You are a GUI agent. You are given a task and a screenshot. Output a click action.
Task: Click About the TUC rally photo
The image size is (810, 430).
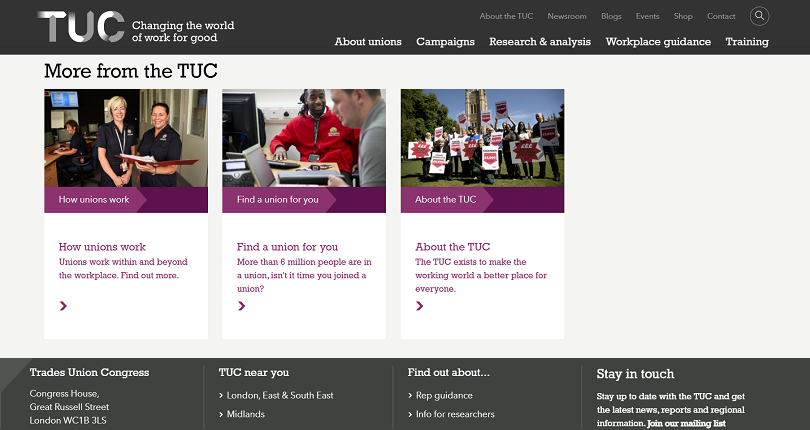[x=482, y=138]
